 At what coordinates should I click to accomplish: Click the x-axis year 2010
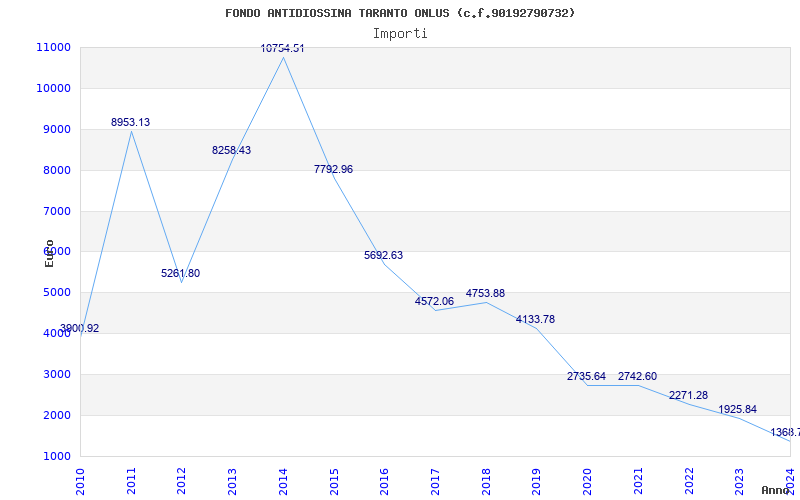[x=80, y=482]
